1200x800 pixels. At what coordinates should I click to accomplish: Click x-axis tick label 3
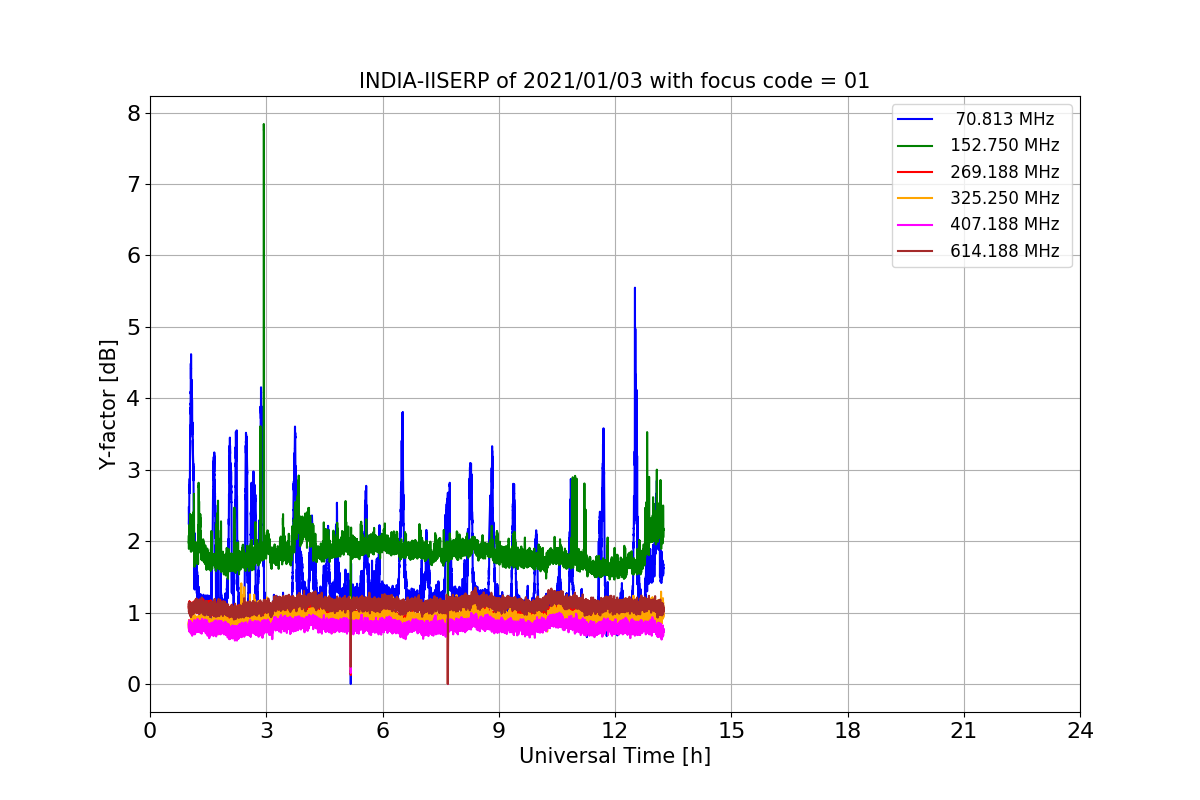click(266, 730)
